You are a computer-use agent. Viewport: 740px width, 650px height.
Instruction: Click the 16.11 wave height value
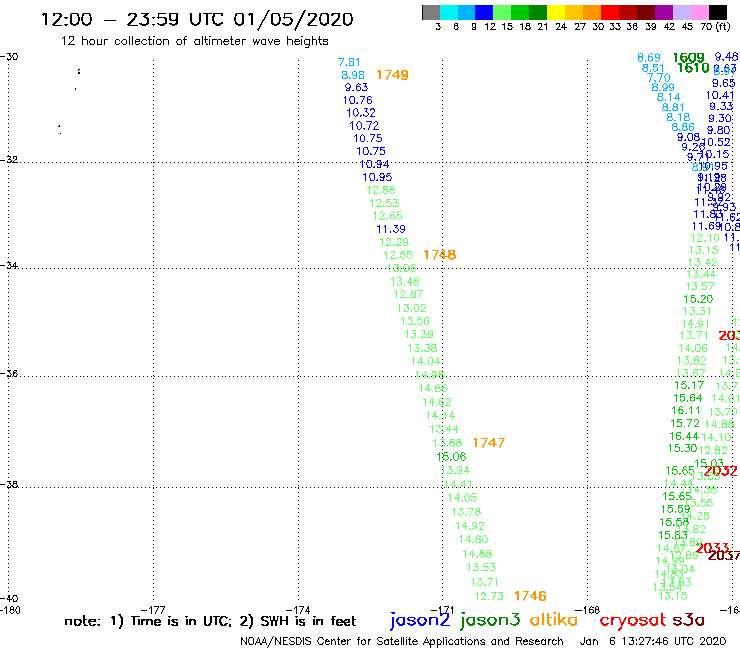(x=686, y=411)
